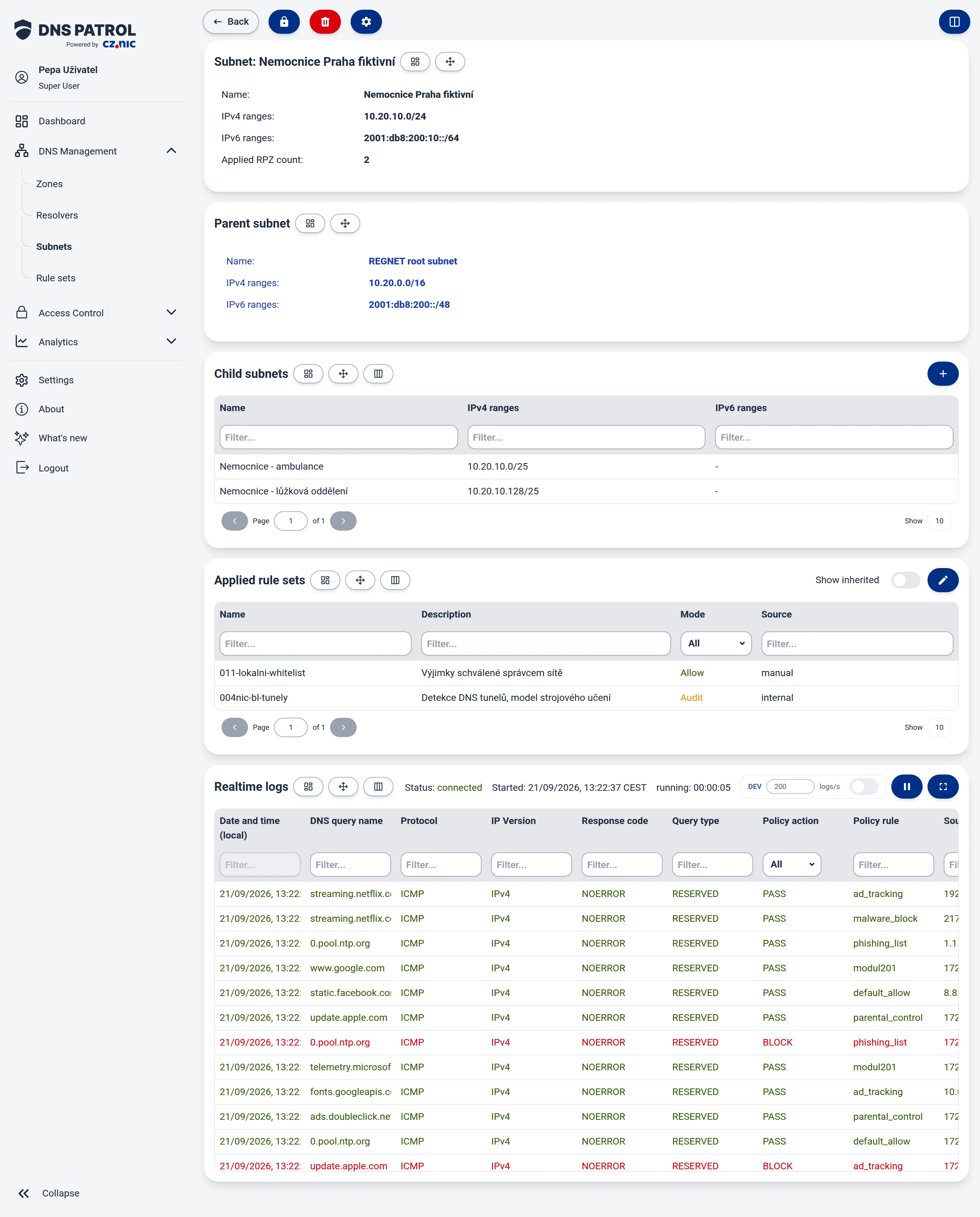Click the move icon beside Parent subnet

click(345, 224)
